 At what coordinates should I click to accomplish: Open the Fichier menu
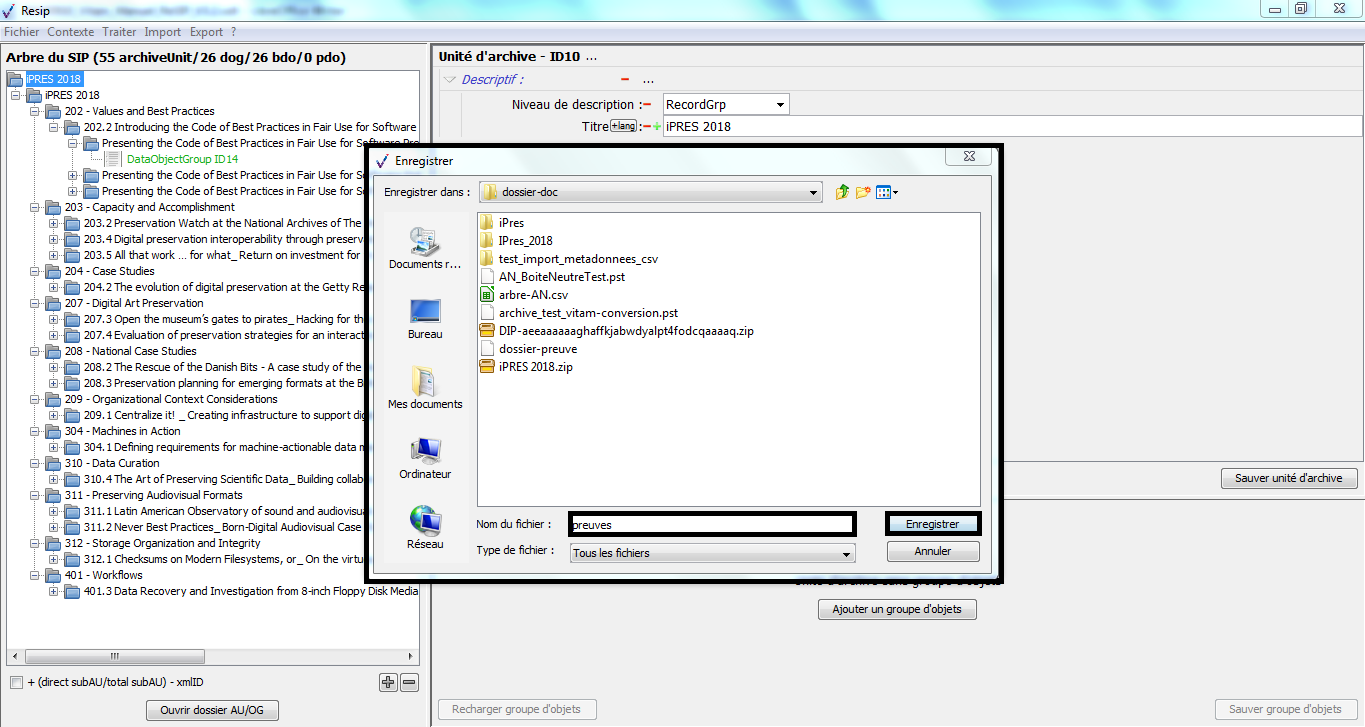[22, 32]
